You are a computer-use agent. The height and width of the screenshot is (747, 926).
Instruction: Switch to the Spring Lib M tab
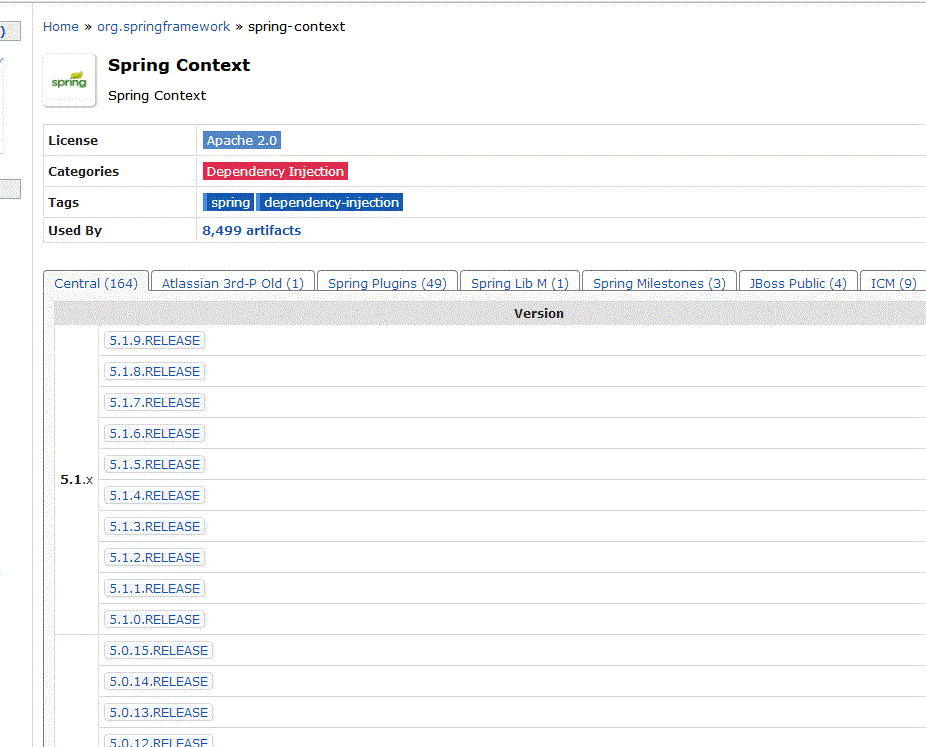[x=519, y=283]
